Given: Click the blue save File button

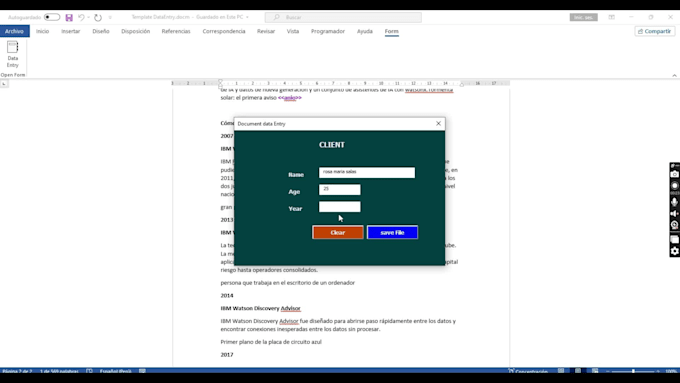Looking at the screenshot, I should [x=392, y=232].
